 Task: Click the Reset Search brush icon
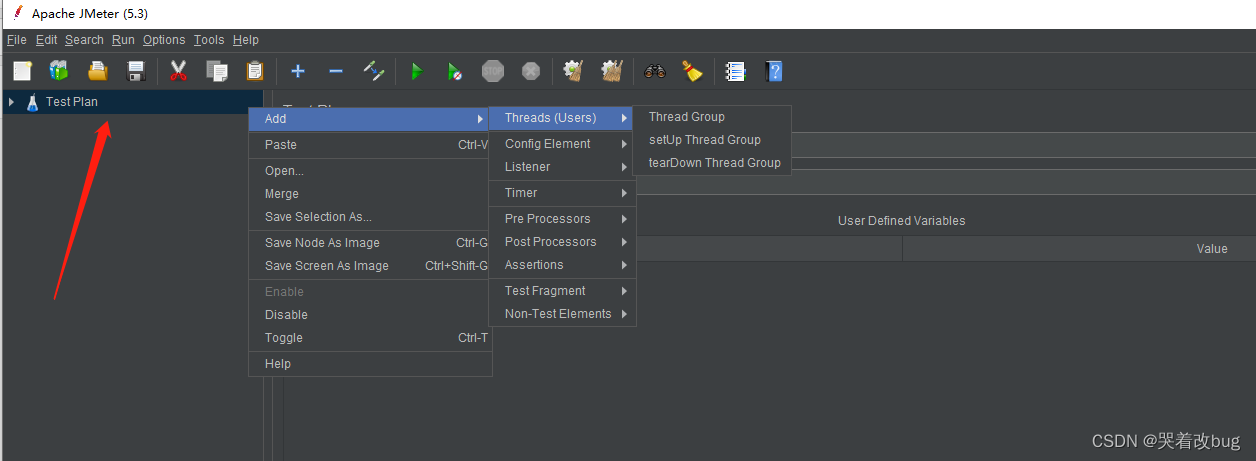coord(693,71)
